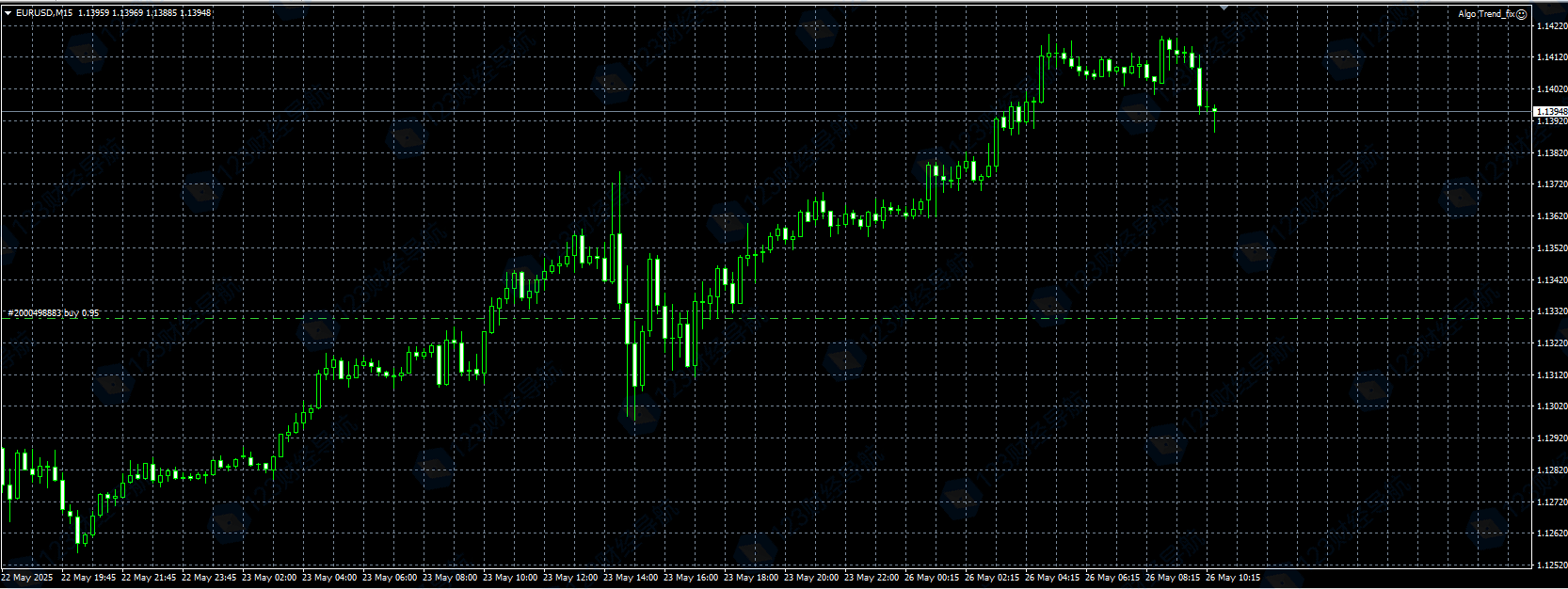Image resolution: width=1568 pixels, height=589 pixels.
Task: Click the Algo_Trend_fix smiley face icon
Action: (x=1521, y=14)
